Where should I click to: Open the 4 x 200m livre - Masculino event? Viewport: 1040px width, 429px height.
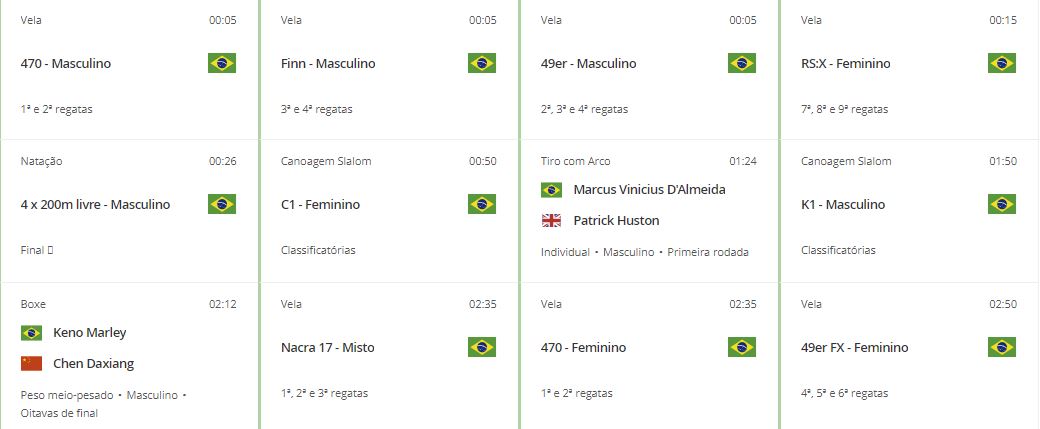[x=96, y=204]
